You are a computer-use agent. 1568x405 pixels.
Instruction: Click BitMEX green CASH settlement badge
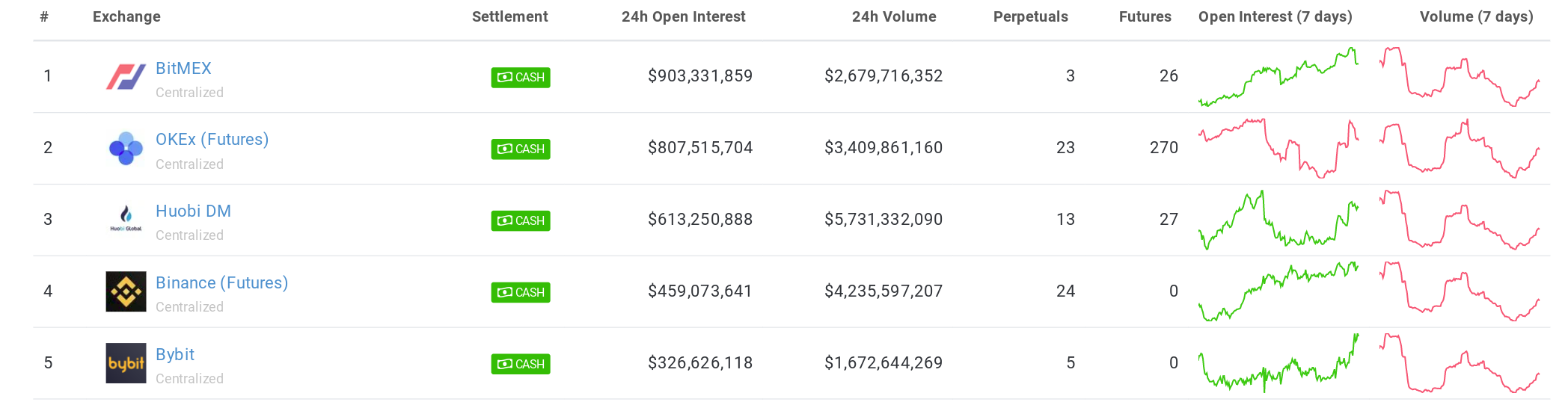click(521, 78)
